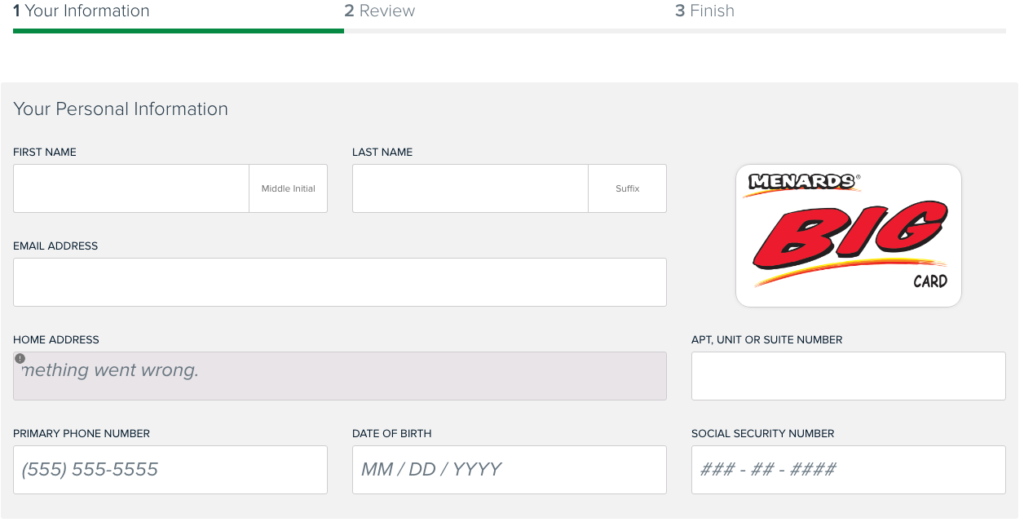
Task: Click the DATE OF BIRTH label
Action: pos(392,434)
